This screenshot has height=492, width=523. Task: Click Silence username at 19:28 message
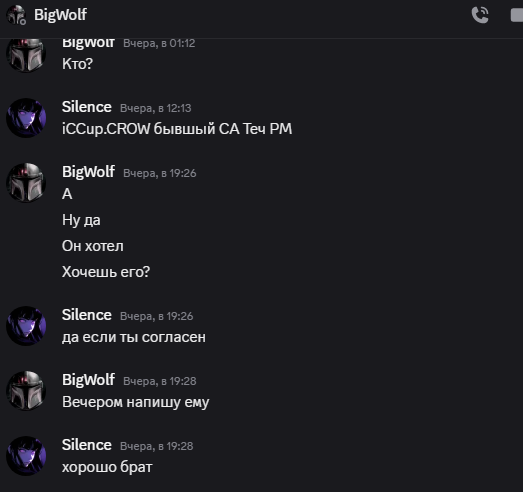click(87, 445)
